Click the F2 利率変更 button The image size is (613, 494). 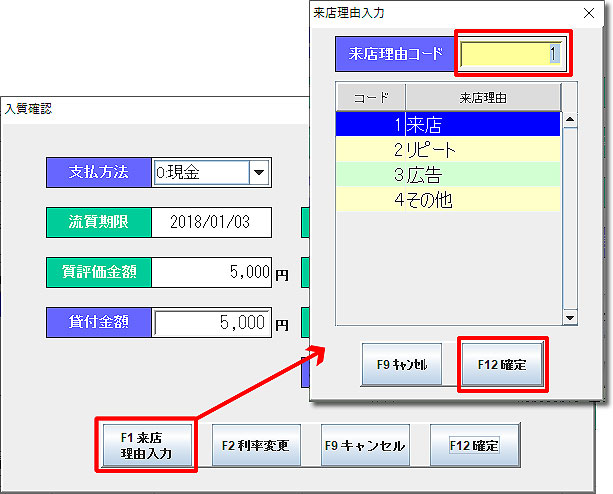(256, 446)
